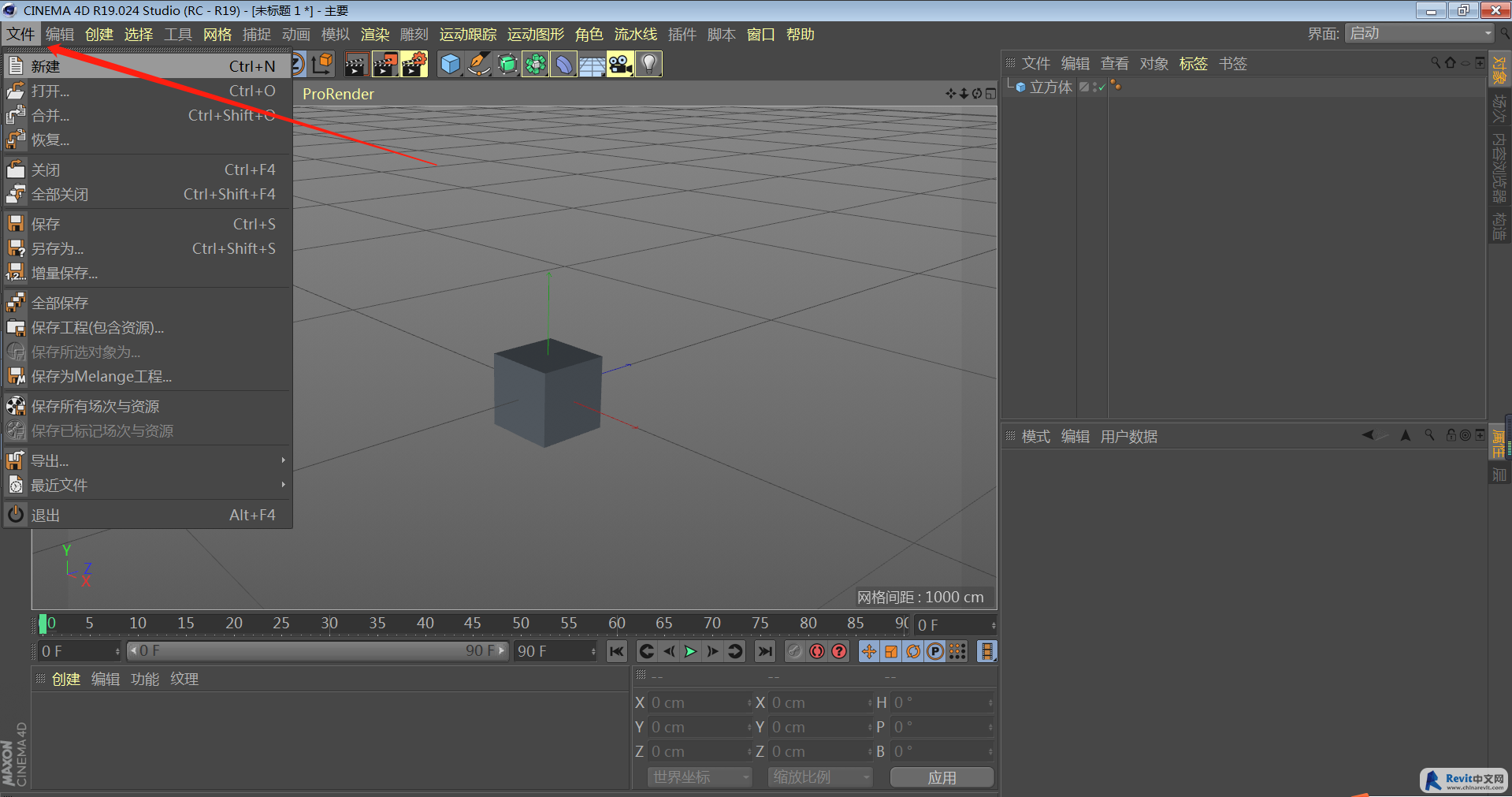Go to start of timeline

[617, 651]
